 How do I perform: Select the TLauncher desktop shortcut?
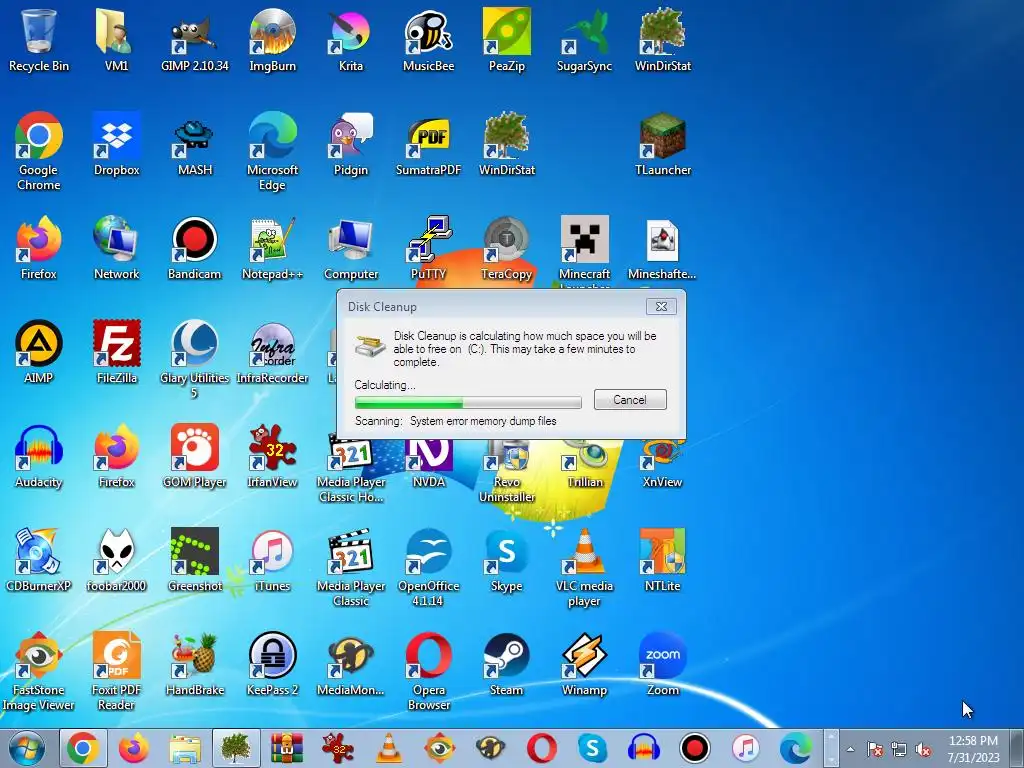click(x=663, y=145)
